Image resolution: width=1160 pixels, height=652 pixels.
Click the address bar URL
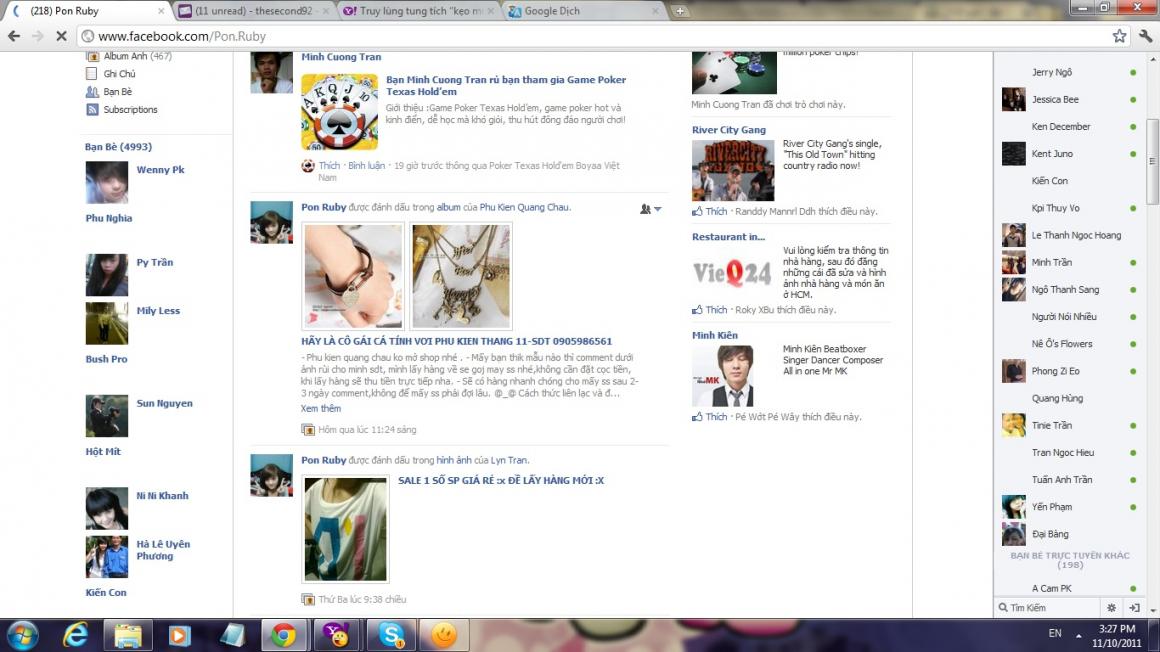pyautogui.click(x=182, y=36)
